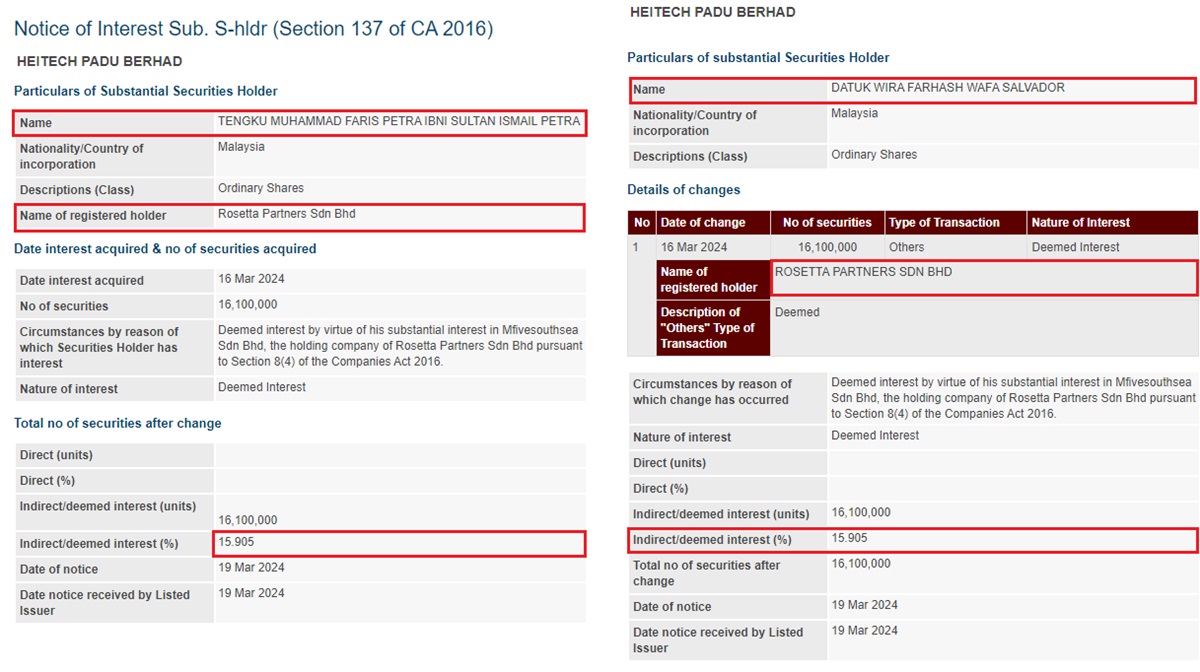1200x672 pixels.
Task: Click the Date interest acquired label
Action: pyautogui.click(x=82, y=281)
